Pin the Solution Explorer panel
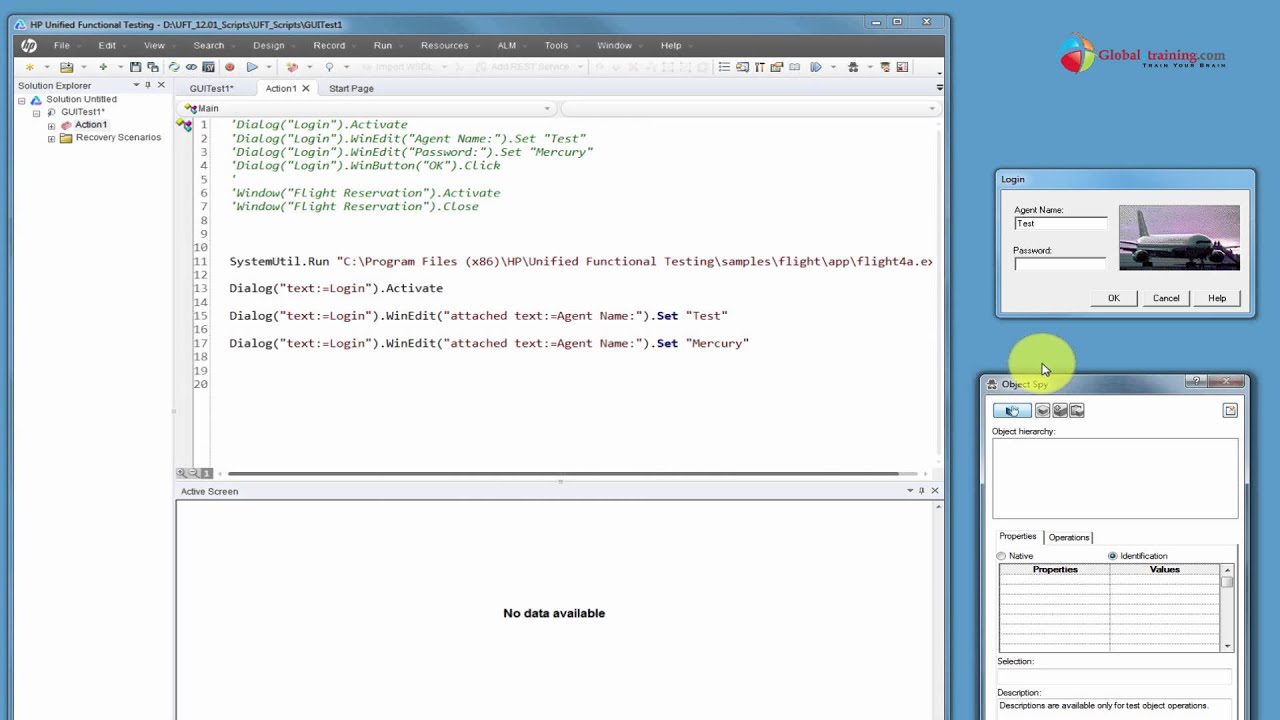1280x720 pixels. pyautogui.click(x=148, y=85)
